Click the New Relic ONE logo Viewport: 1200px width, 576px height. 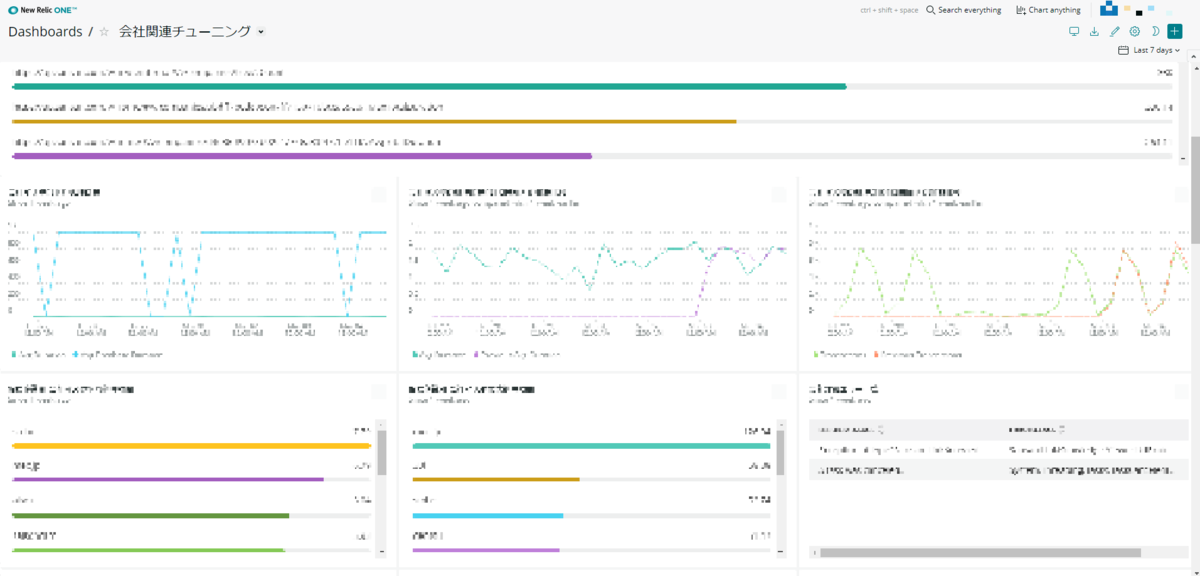[x=42, y=9]
